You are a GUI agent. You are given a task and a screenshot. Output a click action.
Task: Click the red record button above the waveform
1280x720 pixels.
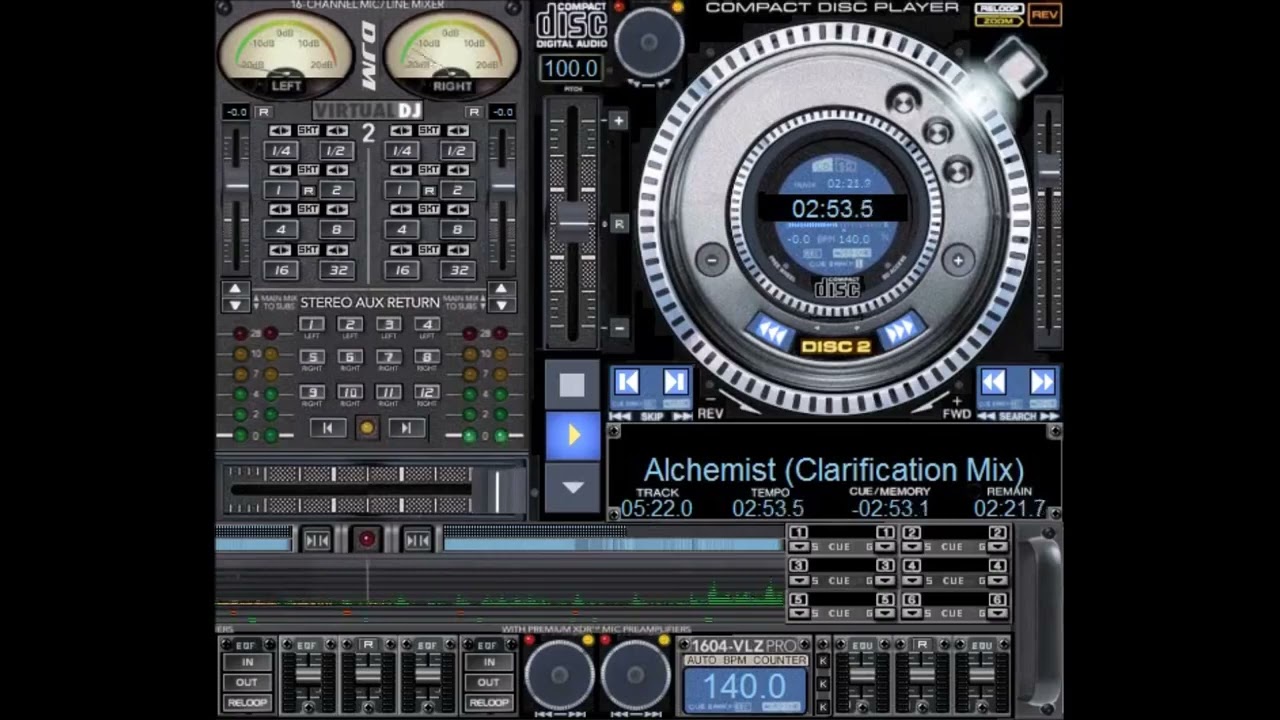coord(367,540)
